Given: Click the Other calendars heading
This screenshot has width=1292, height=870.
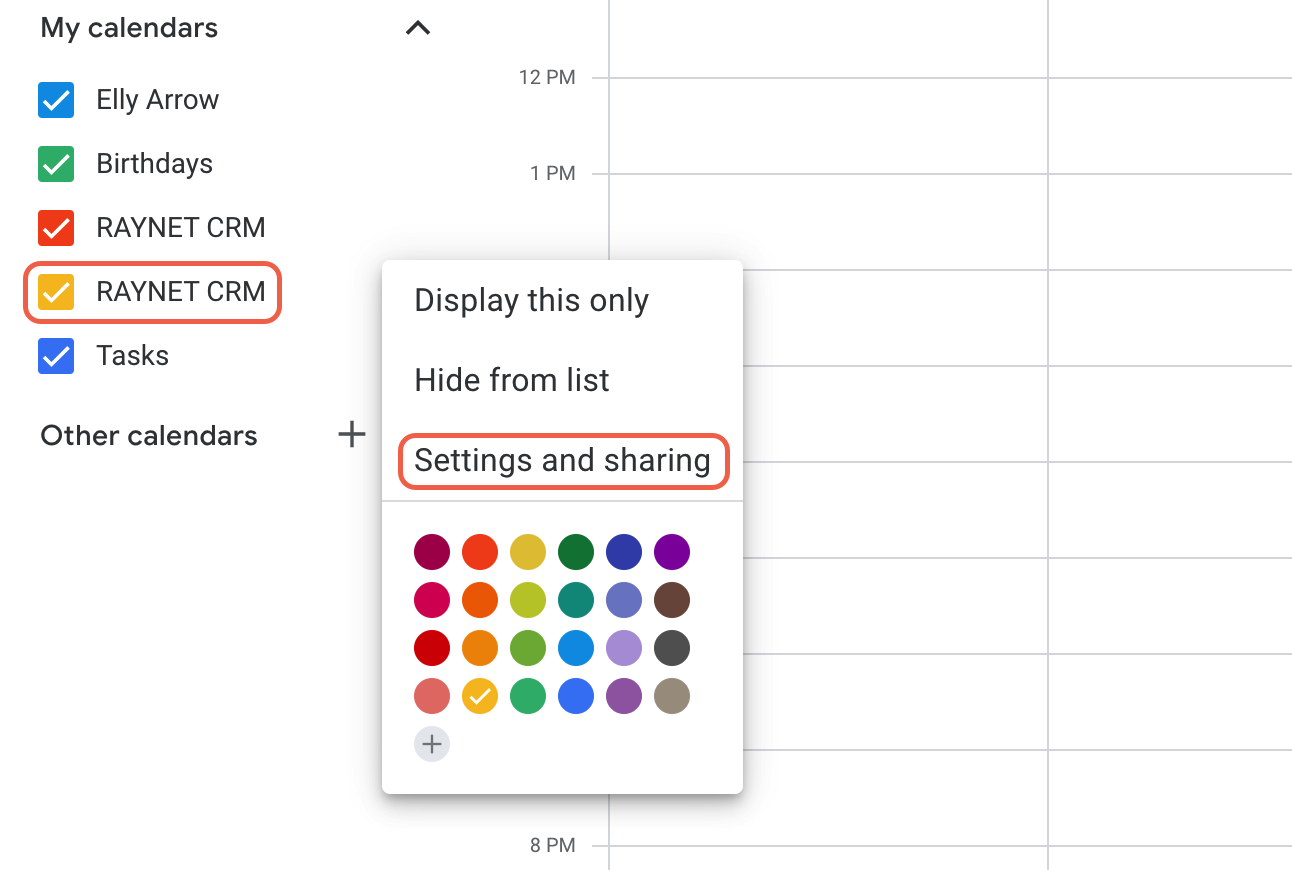Looking at the screenshot, I should (149, 436).
